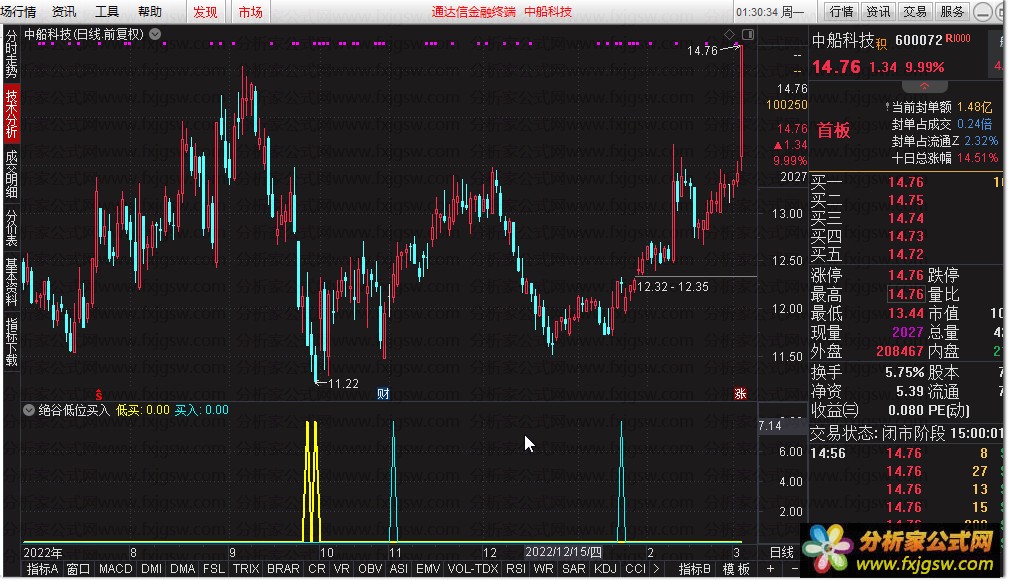
Task: Open the 帮助 menu
Action: (150, 12)
